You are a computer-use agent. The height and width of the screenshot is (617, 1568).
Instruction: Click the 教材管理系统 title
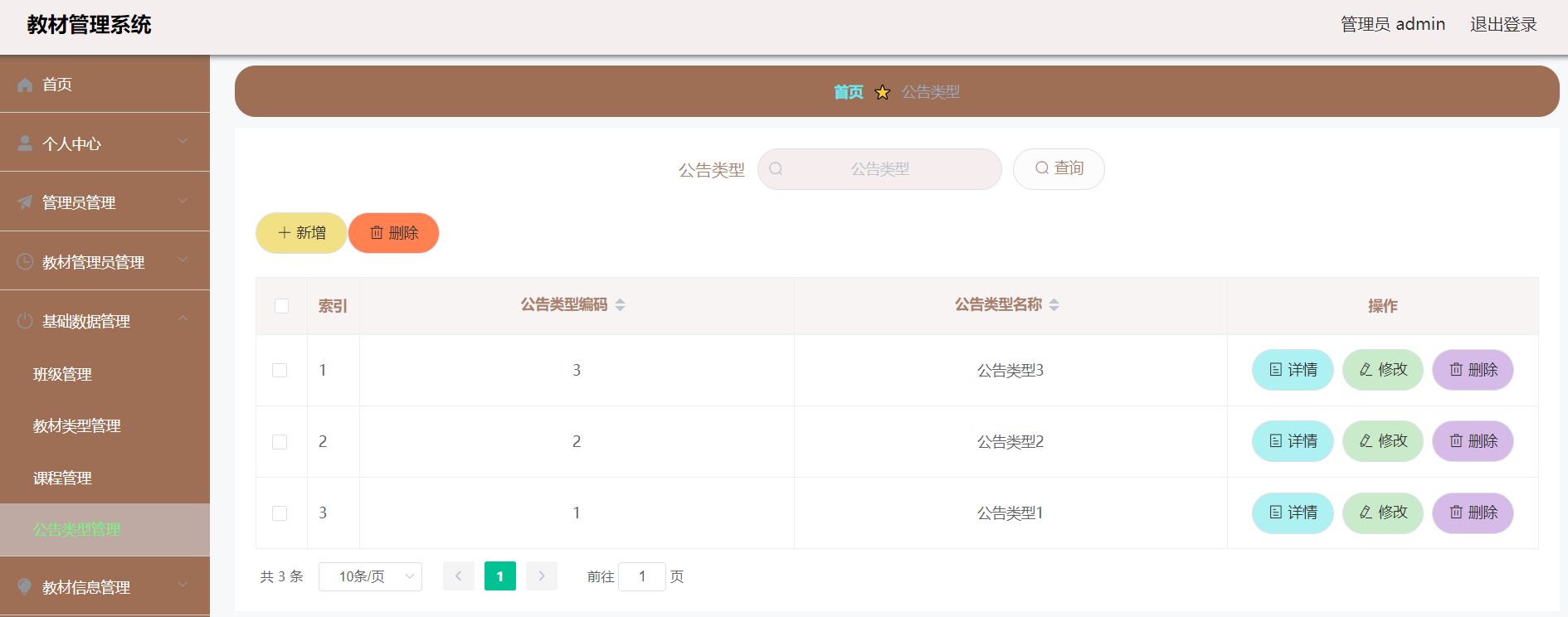(x=89, y=25)
